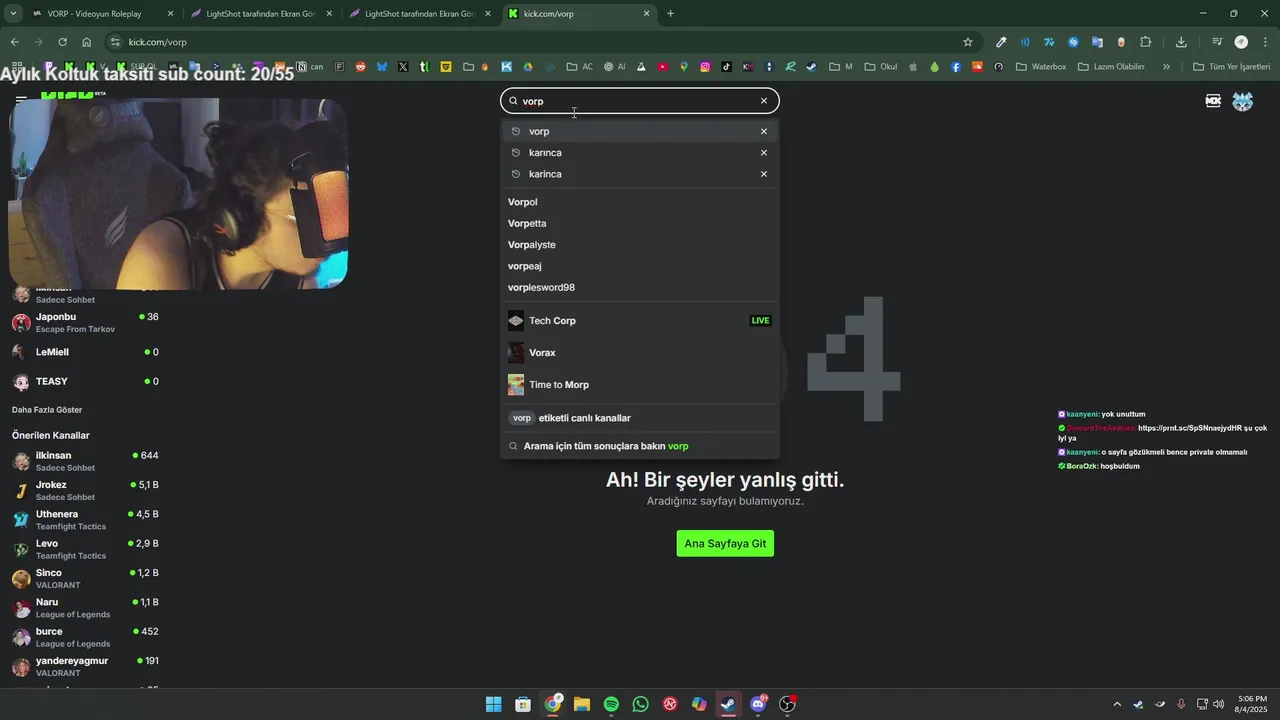Open the Instagram bookmark
The height and width of the screenshot is (720, 1280).
click(x=705, y=67)
